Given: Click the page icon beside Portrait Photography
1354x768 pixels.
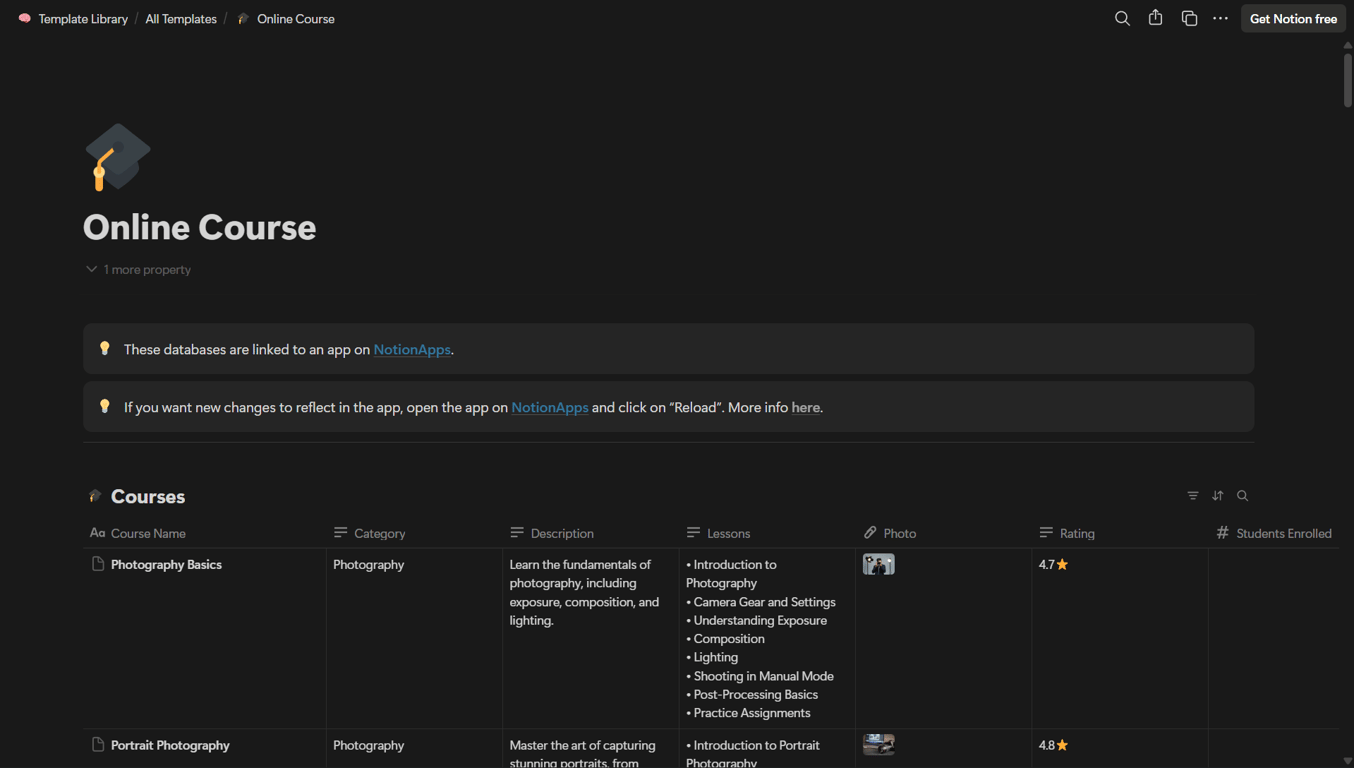Looking at the screenshot, I should (x=98, y=745).
